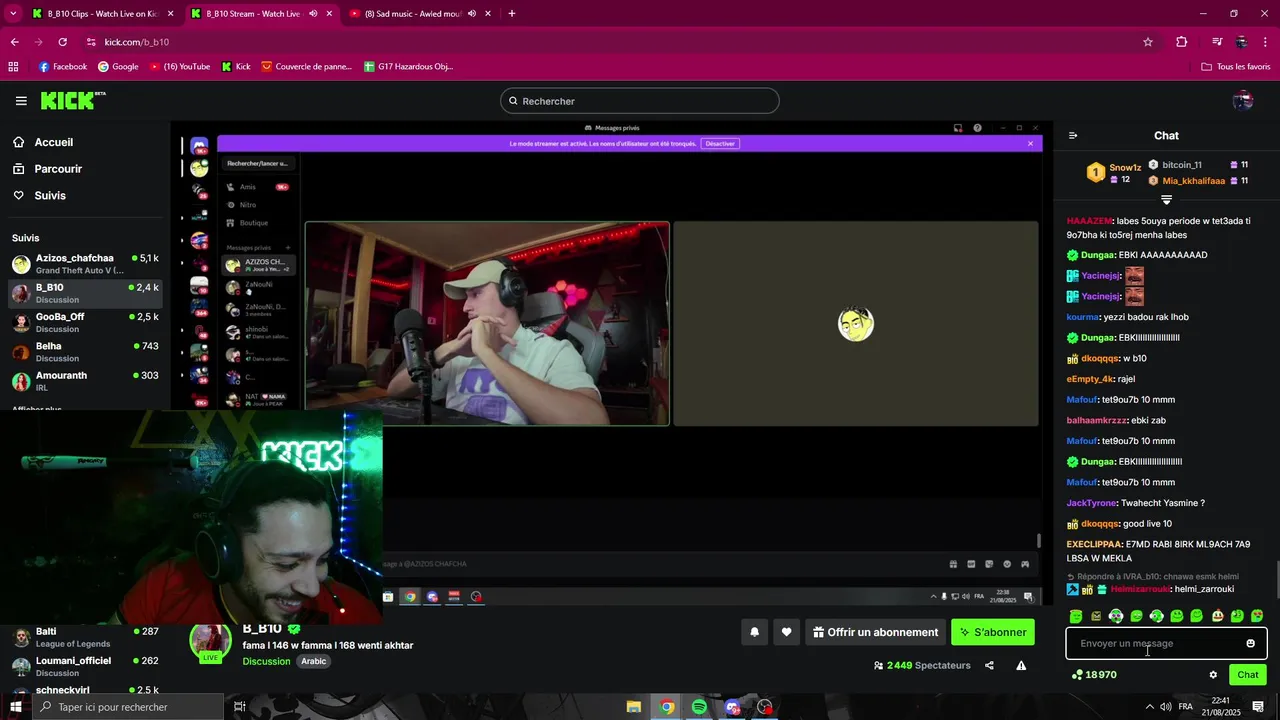Open the Azizos_chafchaa followed channel
This screenshot has height=720, width=1280.
click(x=85, y=264)
